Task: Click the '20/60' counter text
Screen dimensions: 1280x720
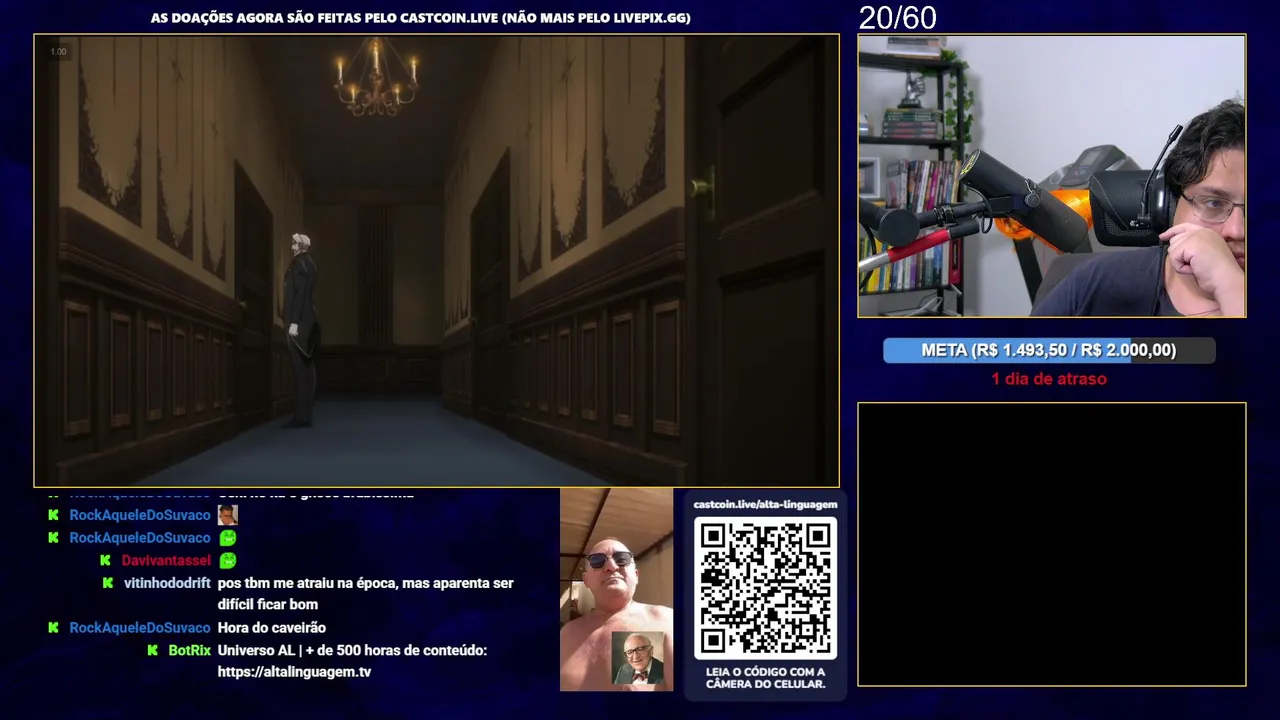Action: pyautogui.click(x=897, y=17)
